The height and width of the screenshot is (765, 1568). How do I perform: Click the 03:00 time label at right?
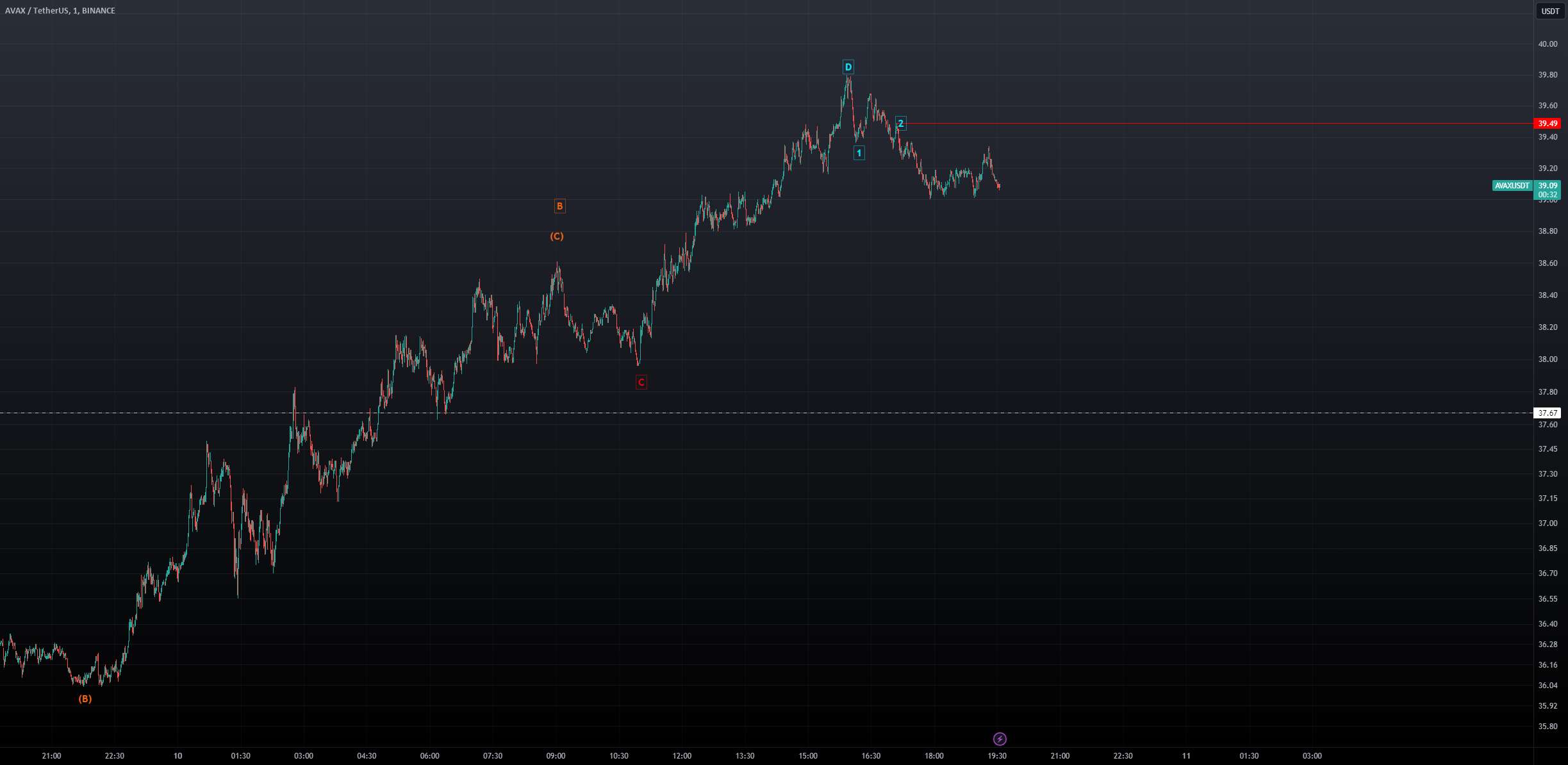pyautogui.click(x=1312, y=756)
